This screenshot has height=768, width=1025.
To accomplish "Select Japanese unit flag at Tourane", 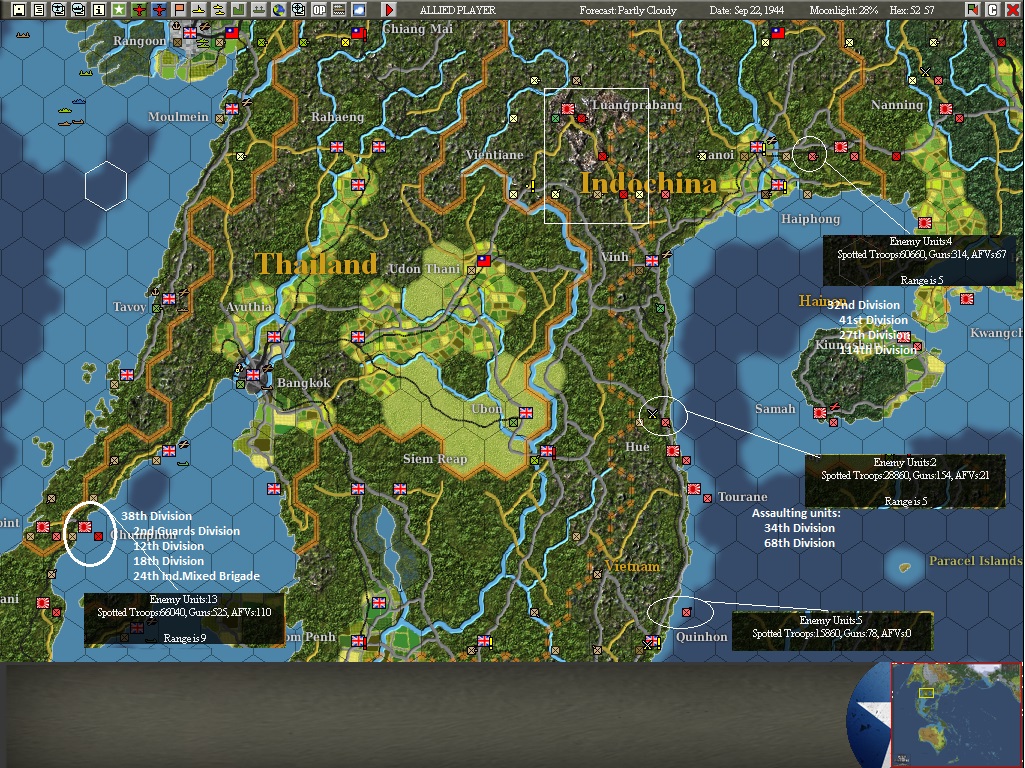I will tap(694, 488).
